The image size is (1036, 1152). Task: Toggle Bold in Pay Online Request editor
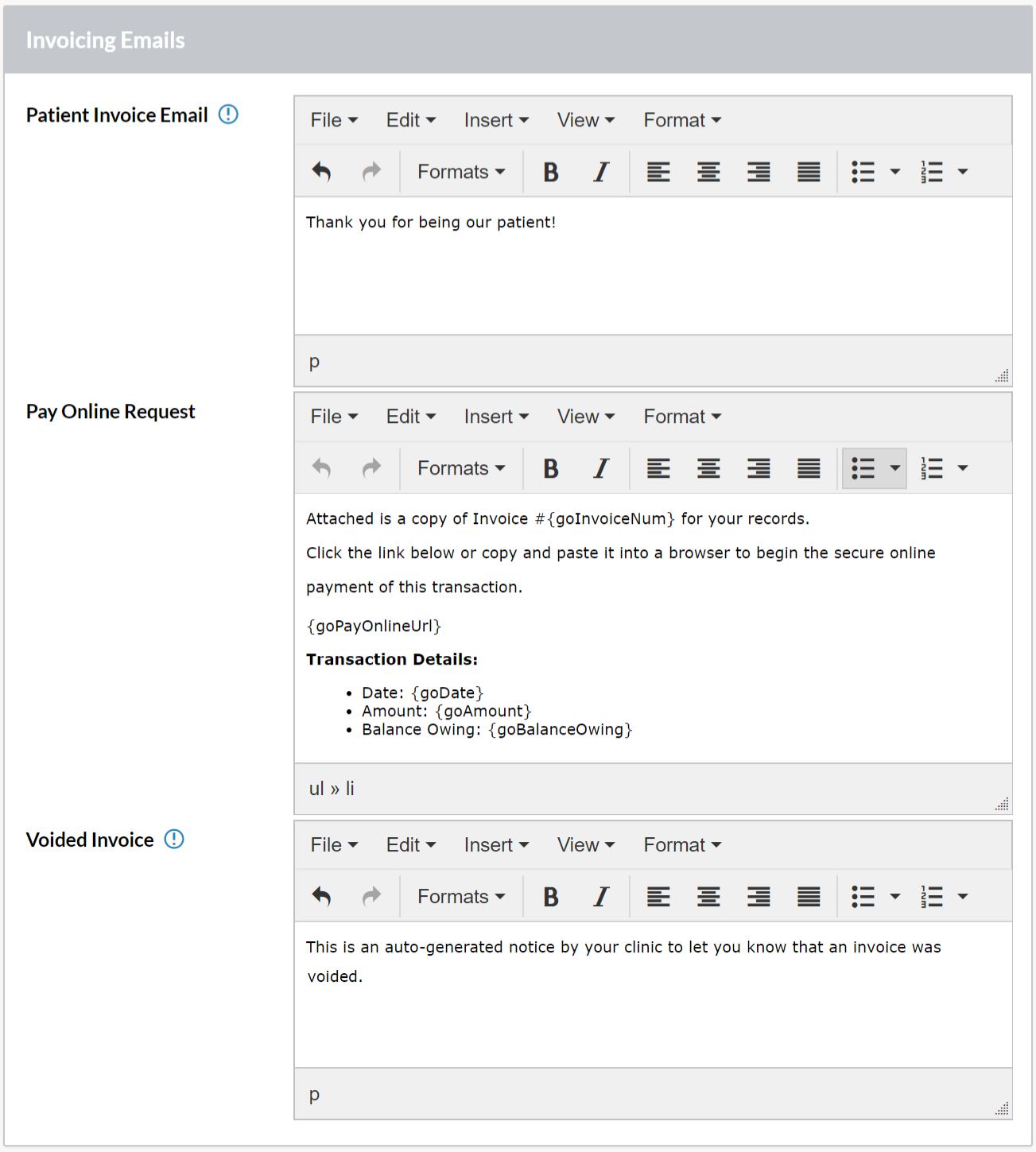pyautogui.click(x=550, y=468)
